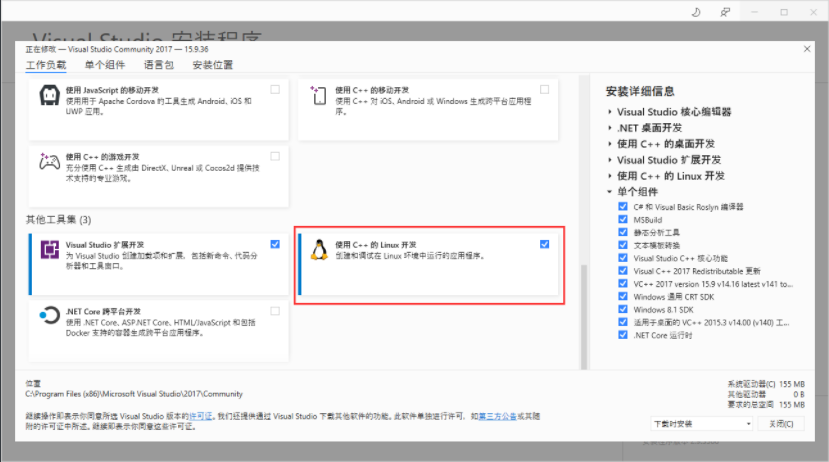Uncheck Windows 通用 CRT SDK checkbox
The image size is (829, 462).
tap(623, 297)
